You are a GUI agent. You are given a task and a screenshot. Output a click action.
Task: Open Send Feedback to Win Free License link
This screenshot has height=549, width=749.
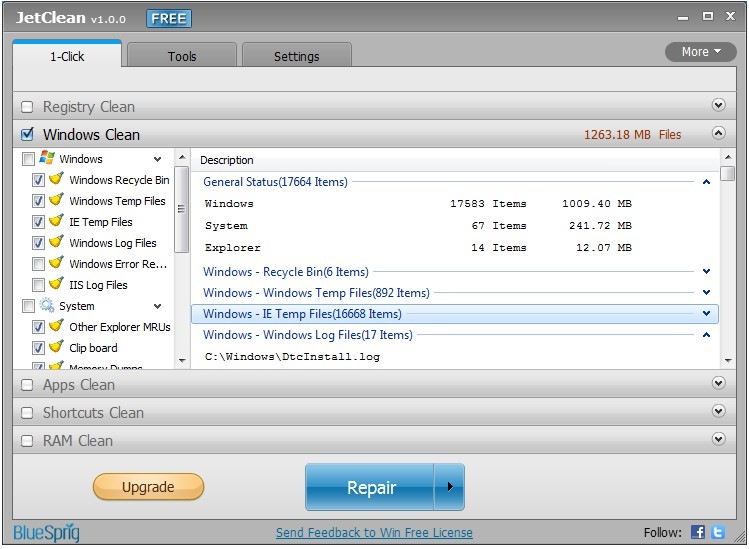pyautogui.click(x=374, y=532)
